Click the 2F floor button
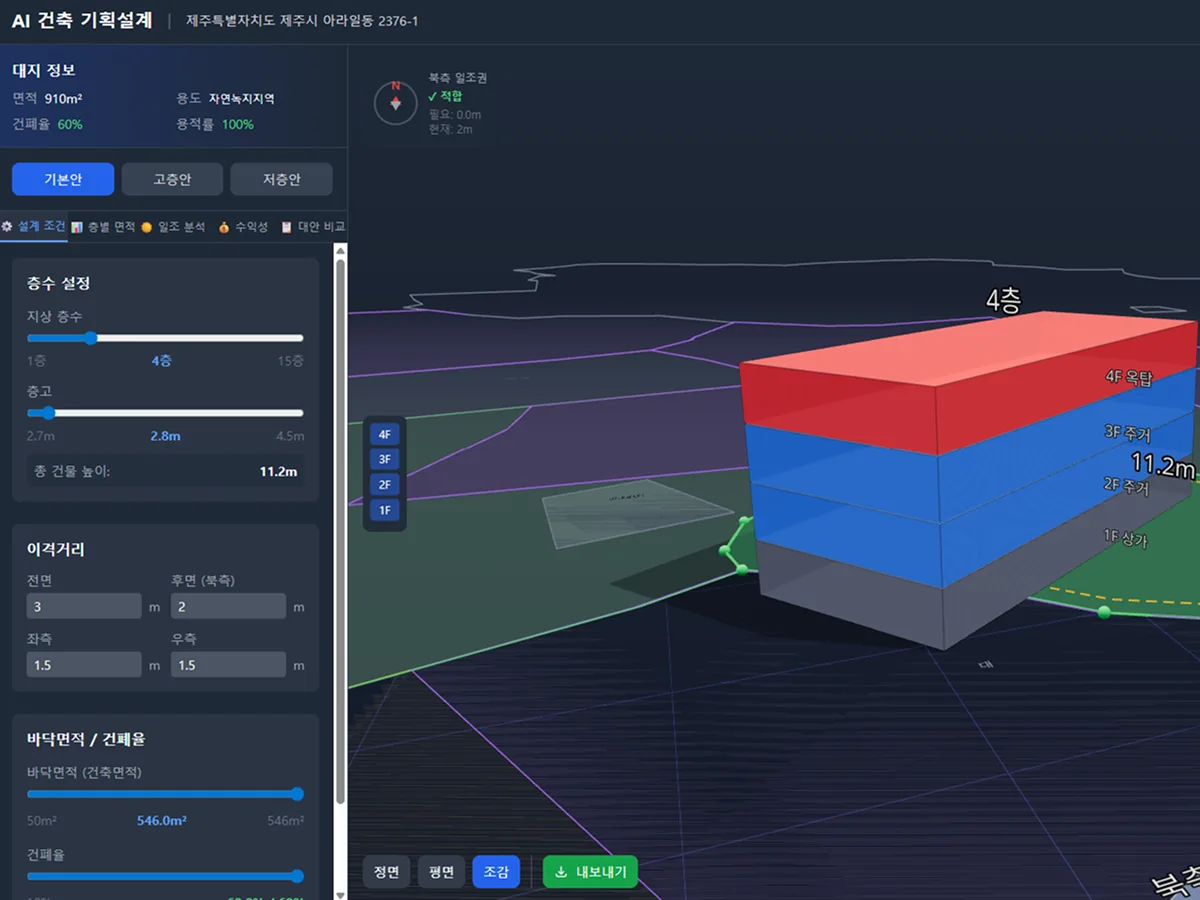Viewport: 1200px width, 900px height. pyautogui.click(x=385, y=485)
